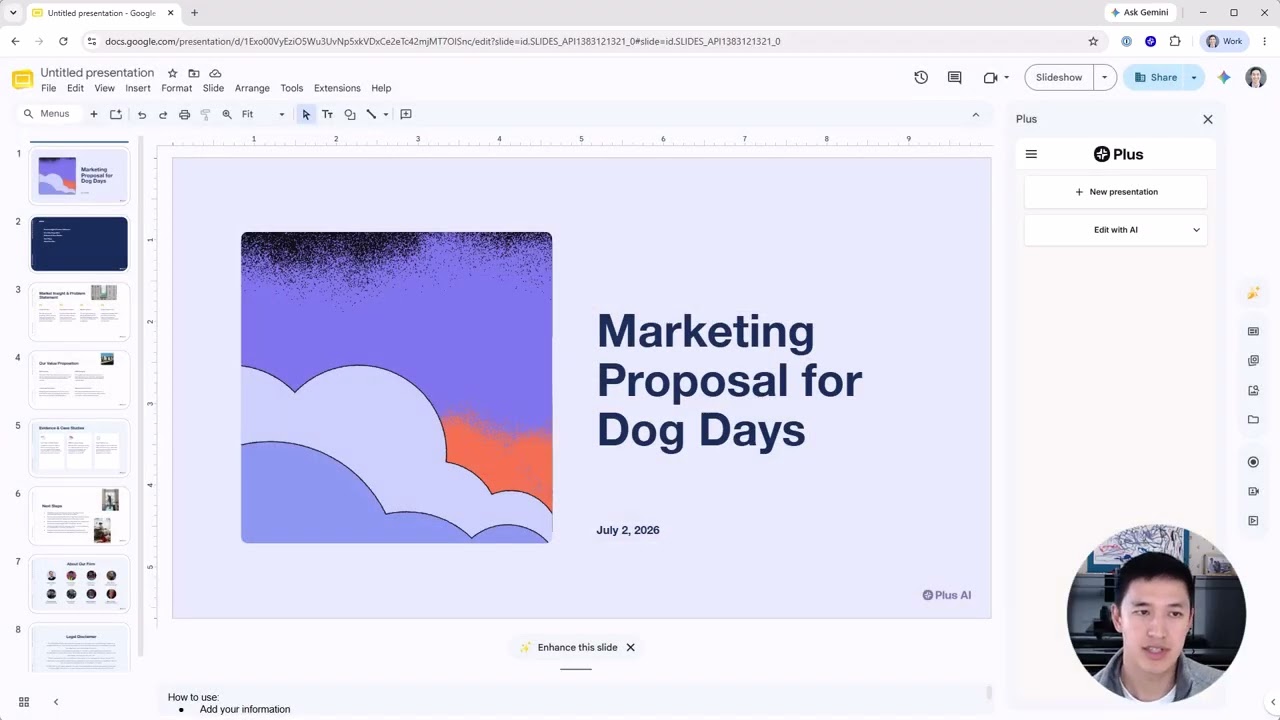Open Share options dropdown arrow
Image resolution: width=1280 pixels, height=720 pixels.
pos(1194,77)
